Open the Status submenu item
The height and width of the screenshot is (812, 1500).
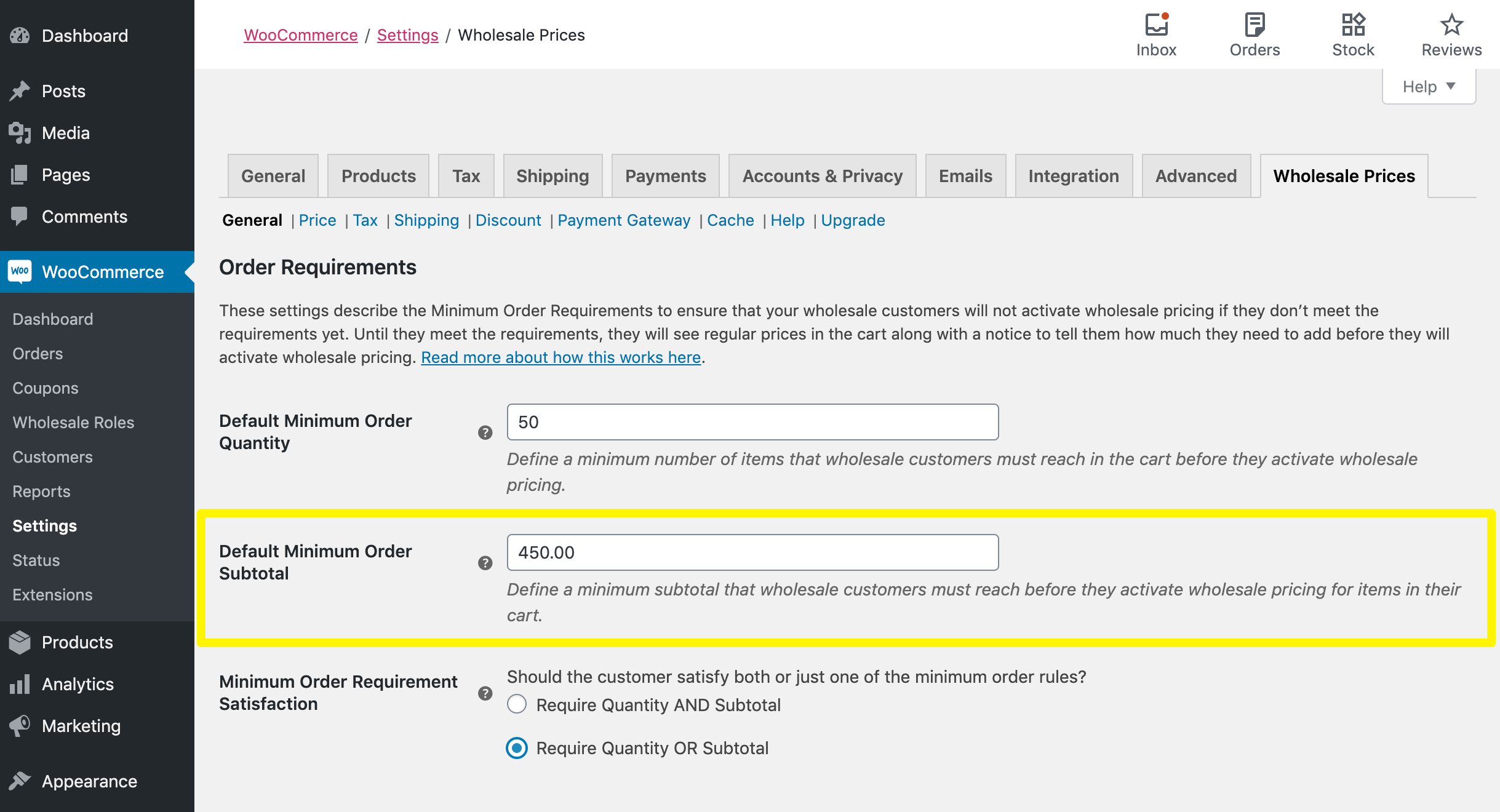coord(36,560)
